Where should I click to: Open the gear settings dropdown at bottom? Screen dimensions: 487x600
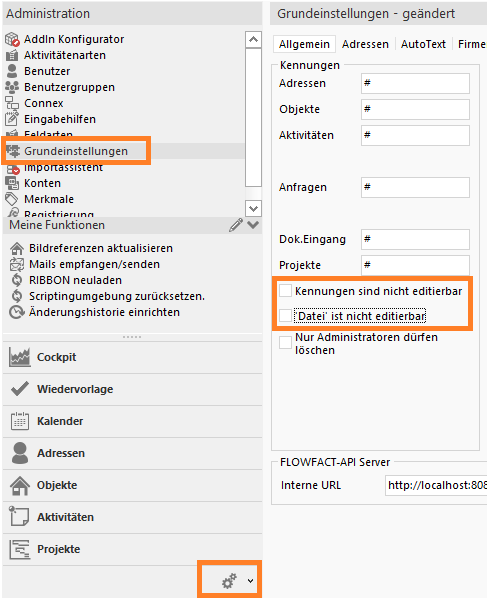237,581
